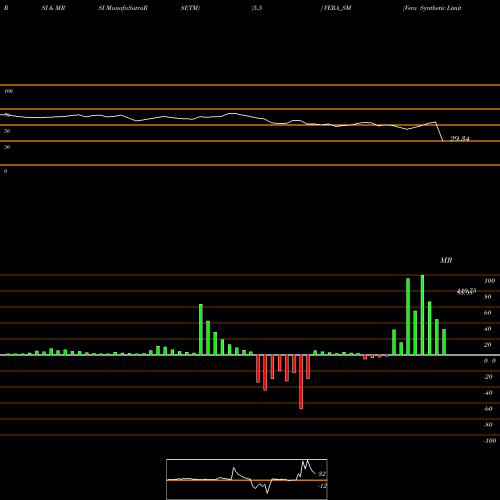This screenshot has width=500, height=500.
Task: Click the 'MR' panel title
Action: (x=446, y=260)
